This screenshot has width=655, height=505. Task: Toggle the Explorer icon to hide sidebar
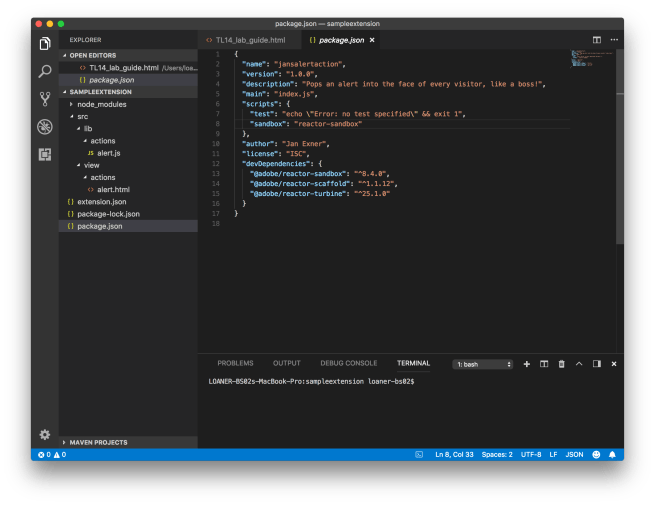click(45, 44)
